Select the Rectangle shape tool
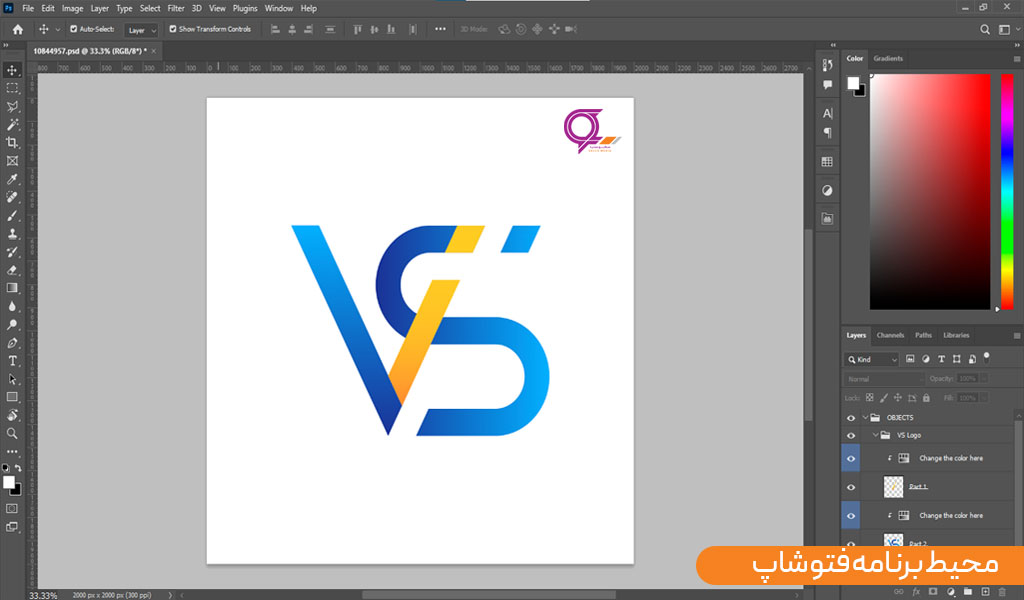Image resolution: width=1024 pixels, height=600 pixels. (x=12, y=397)
